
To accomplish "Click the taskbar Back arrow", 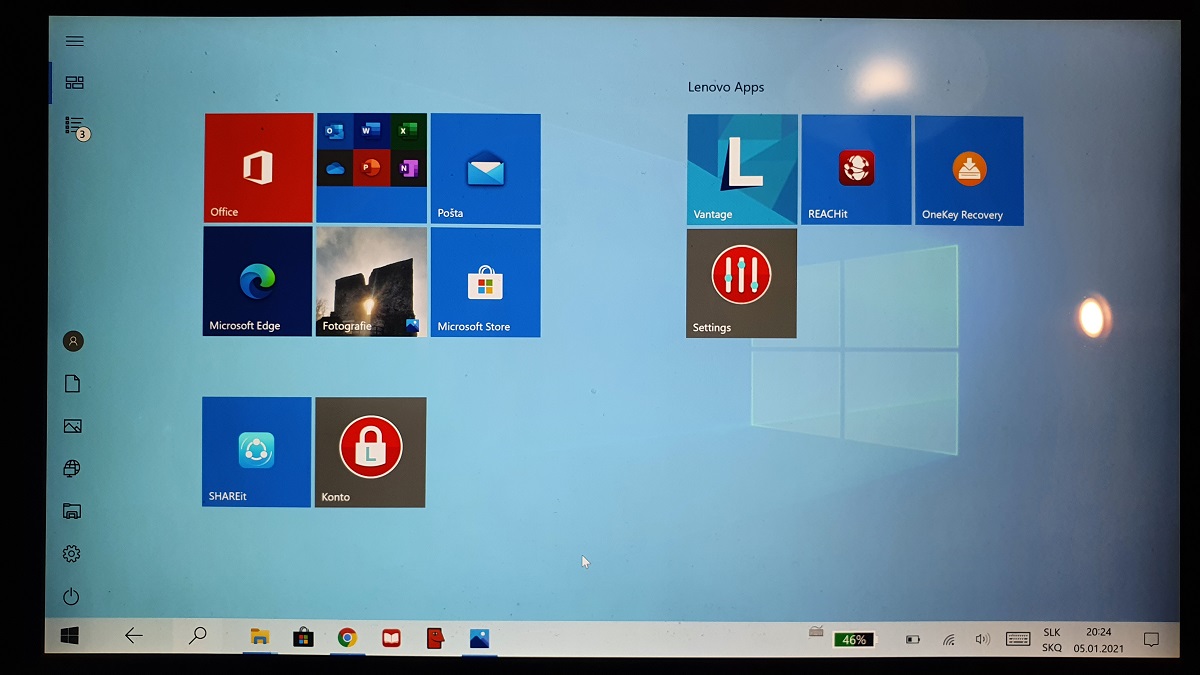I will click(x=133, y=635).
